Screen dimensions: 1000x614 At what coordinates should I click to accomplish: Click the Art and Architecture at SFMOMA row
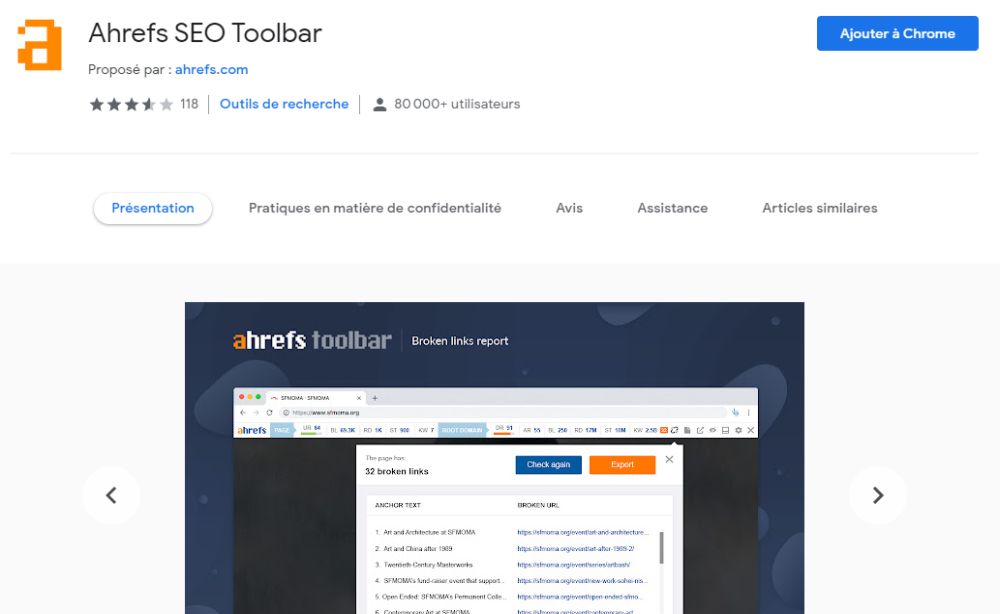point(512,532)
